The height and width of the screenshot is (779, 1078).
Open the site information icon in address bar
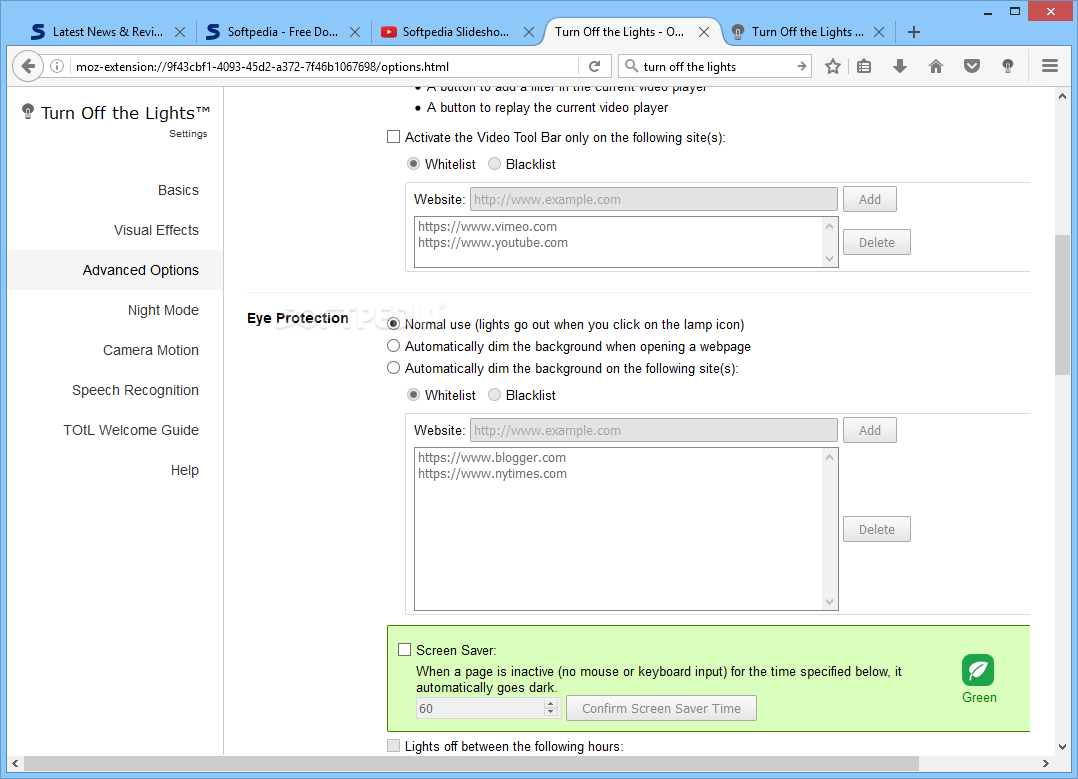(x=57, y=66)
